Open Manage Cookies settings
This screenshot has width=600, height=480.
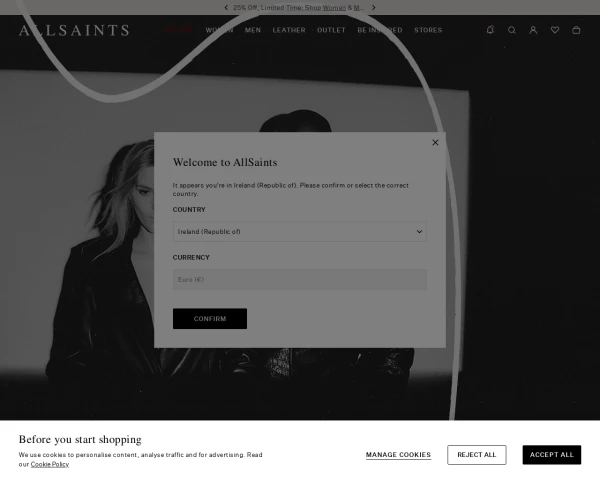[x=398, y=455]
